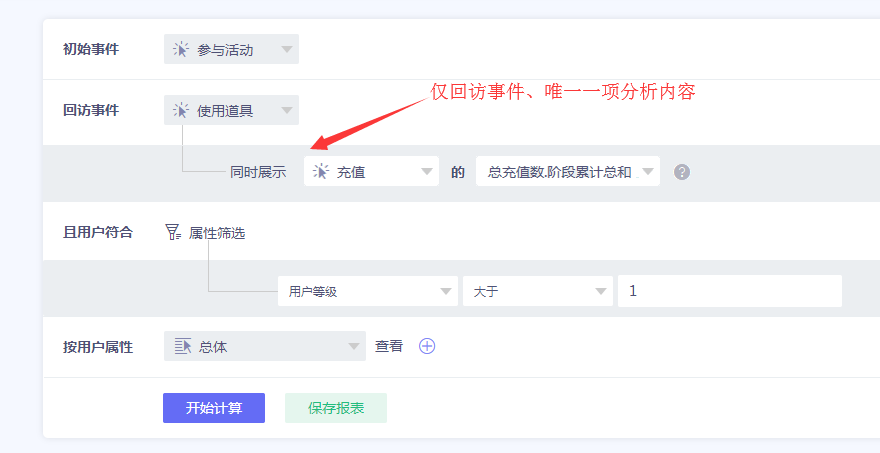The width and height of the screenshot is (880, 453).
Task: Open the gray question mark help icon
Action: [x=682, y=172]
